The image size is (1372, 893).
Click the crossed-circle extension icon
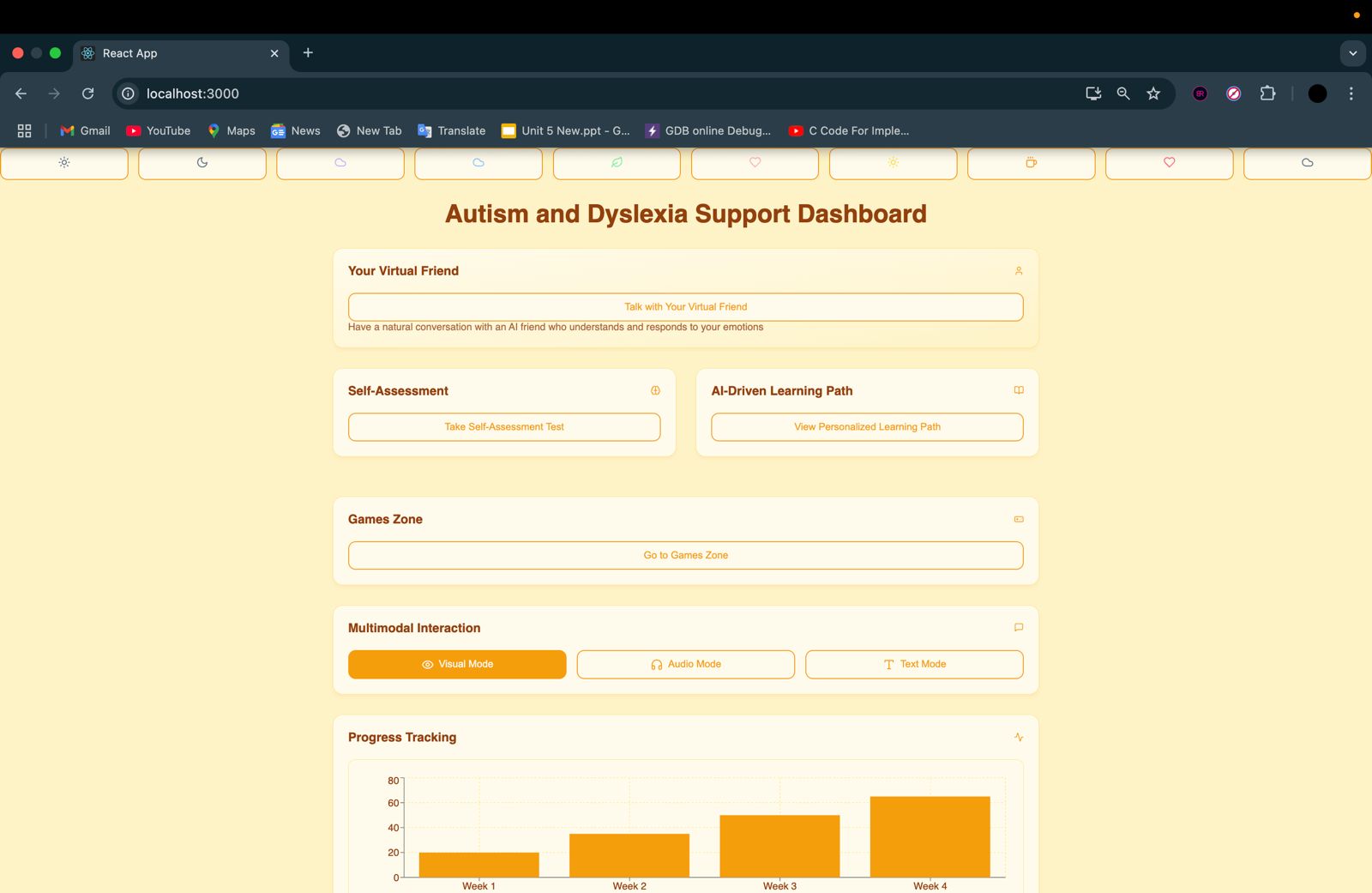click(1234, 94)
